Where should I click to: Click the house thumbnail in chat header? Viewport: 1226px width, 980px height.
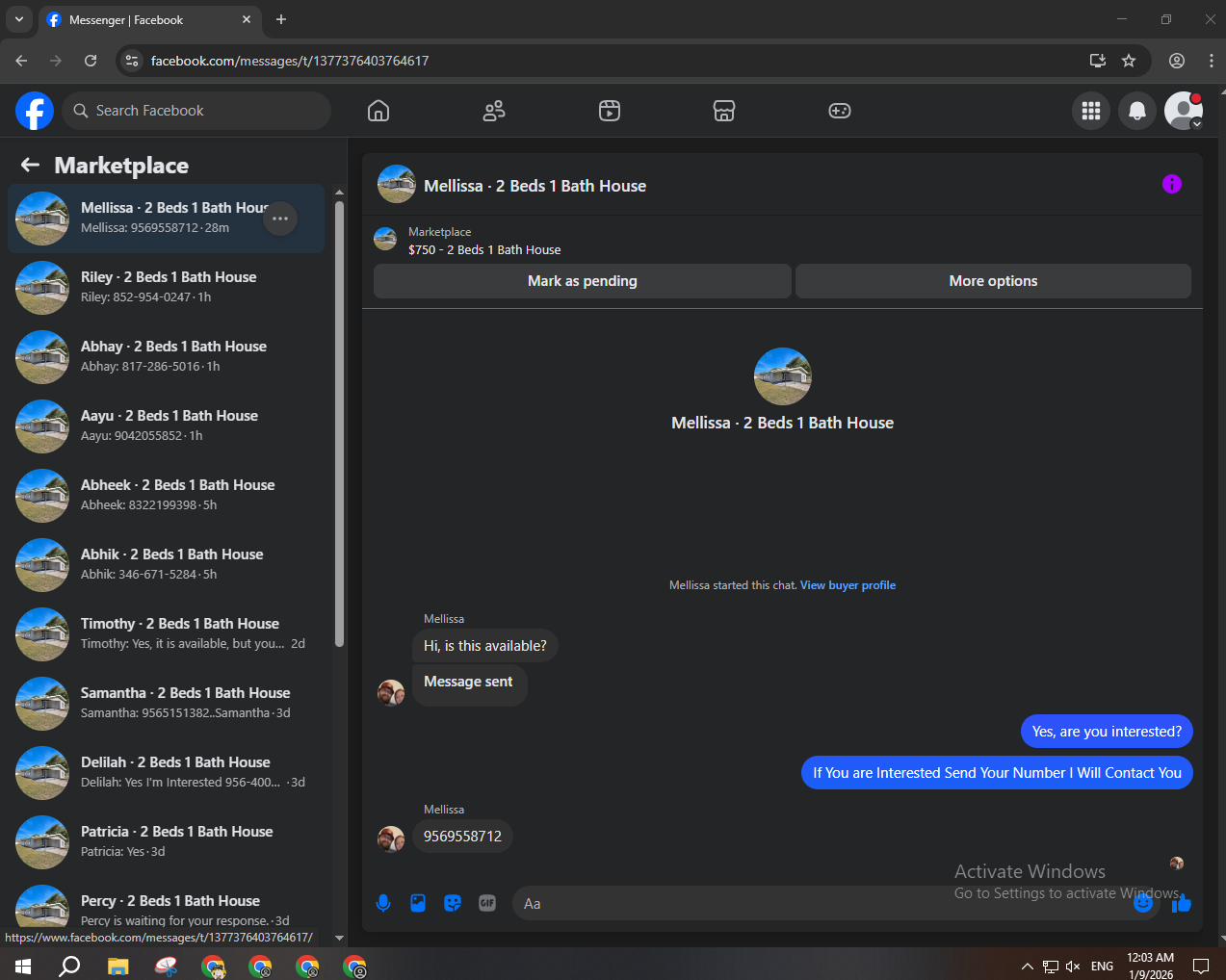(397, 184)
